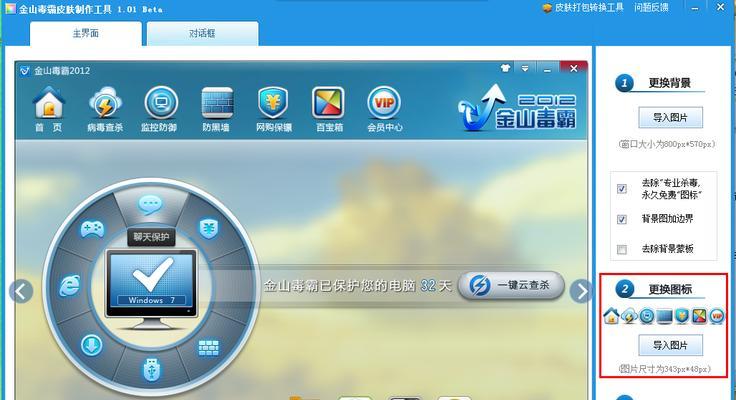This screenshot has height=400, width=736.
Task: Open the 网购保镖 shopping guard icon
Action: (274, 109)
